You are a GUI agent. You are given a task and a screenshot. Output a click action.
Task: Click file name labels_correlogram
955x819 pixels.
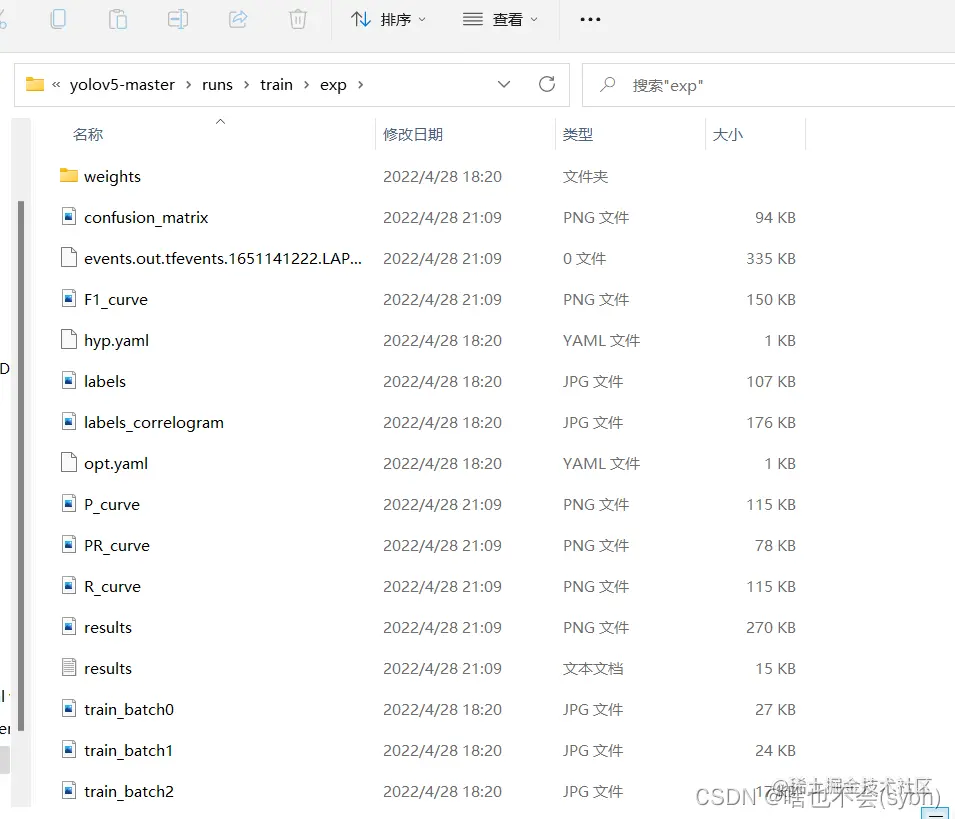[153, 423]
